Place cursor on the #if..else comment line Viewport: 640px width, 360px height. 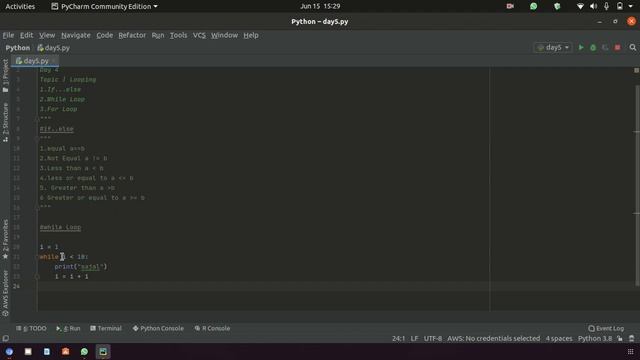56,129
